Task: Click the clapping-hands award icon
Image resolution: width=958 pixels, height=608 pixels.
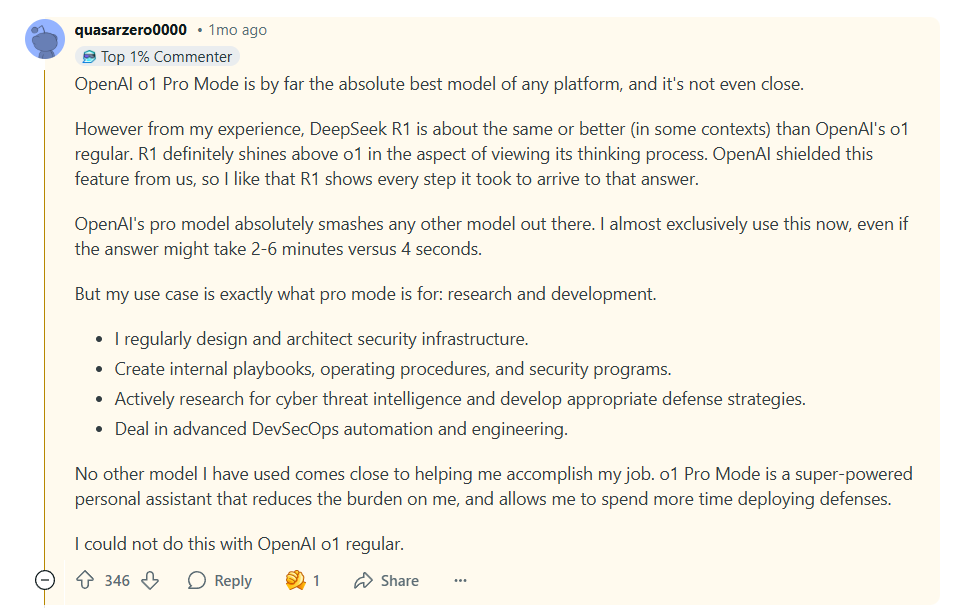Action: tap(294, 580)
